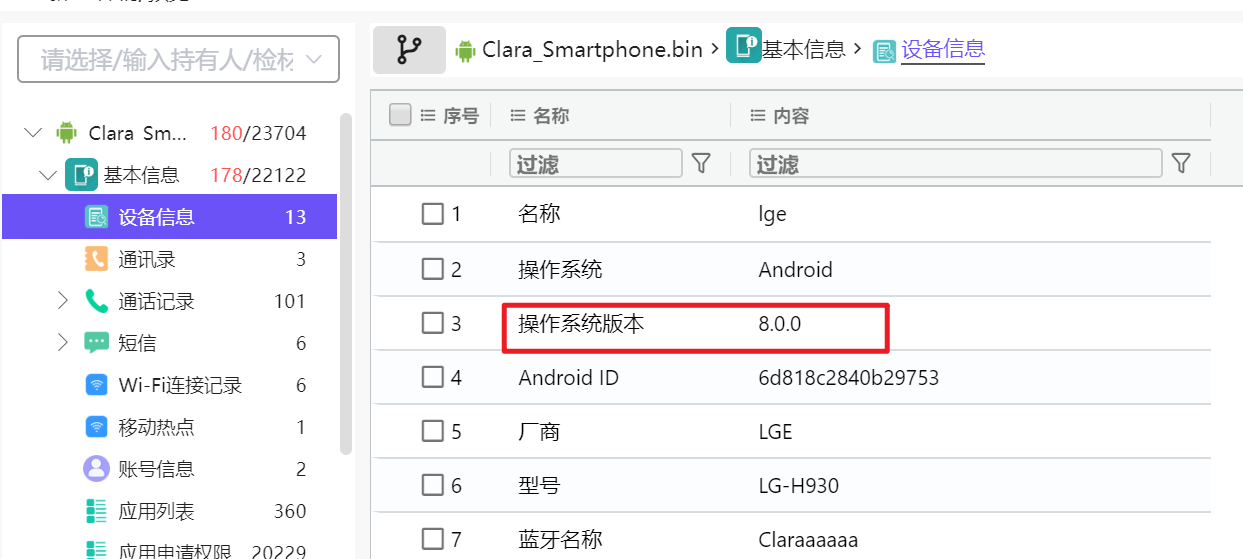Click the branch tree icon button
1243x559 pixels.
[409, 49]
